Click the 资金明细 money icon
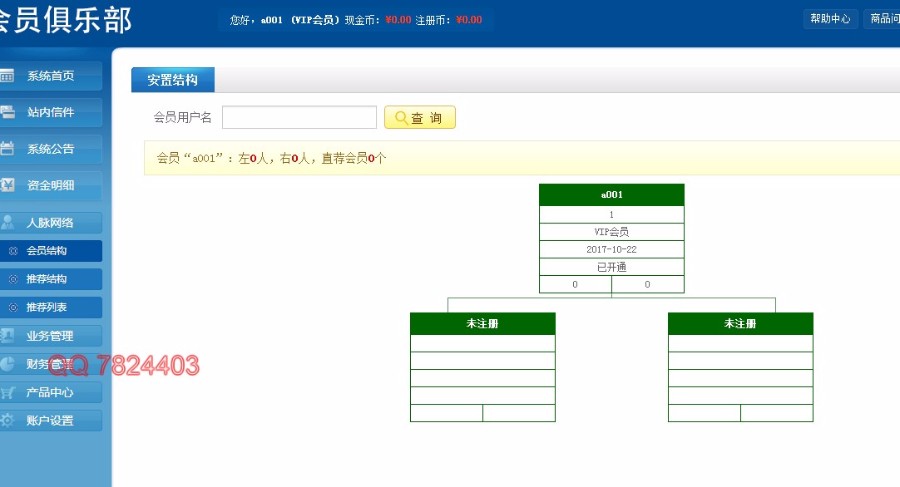This screenshot has height=487, width=900. pos(8,185)
